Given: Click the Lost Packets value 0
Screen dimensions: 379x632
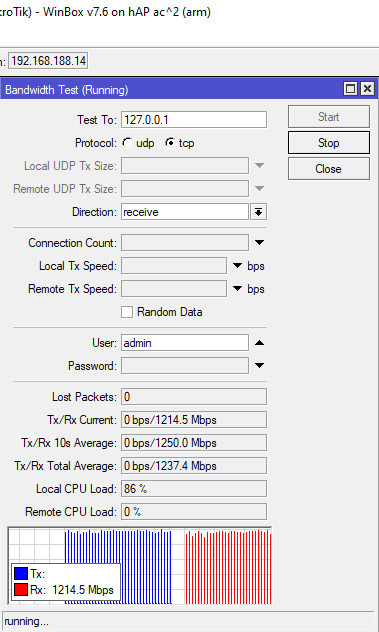Looking at the screenshot, I should (x=194, y=397).
